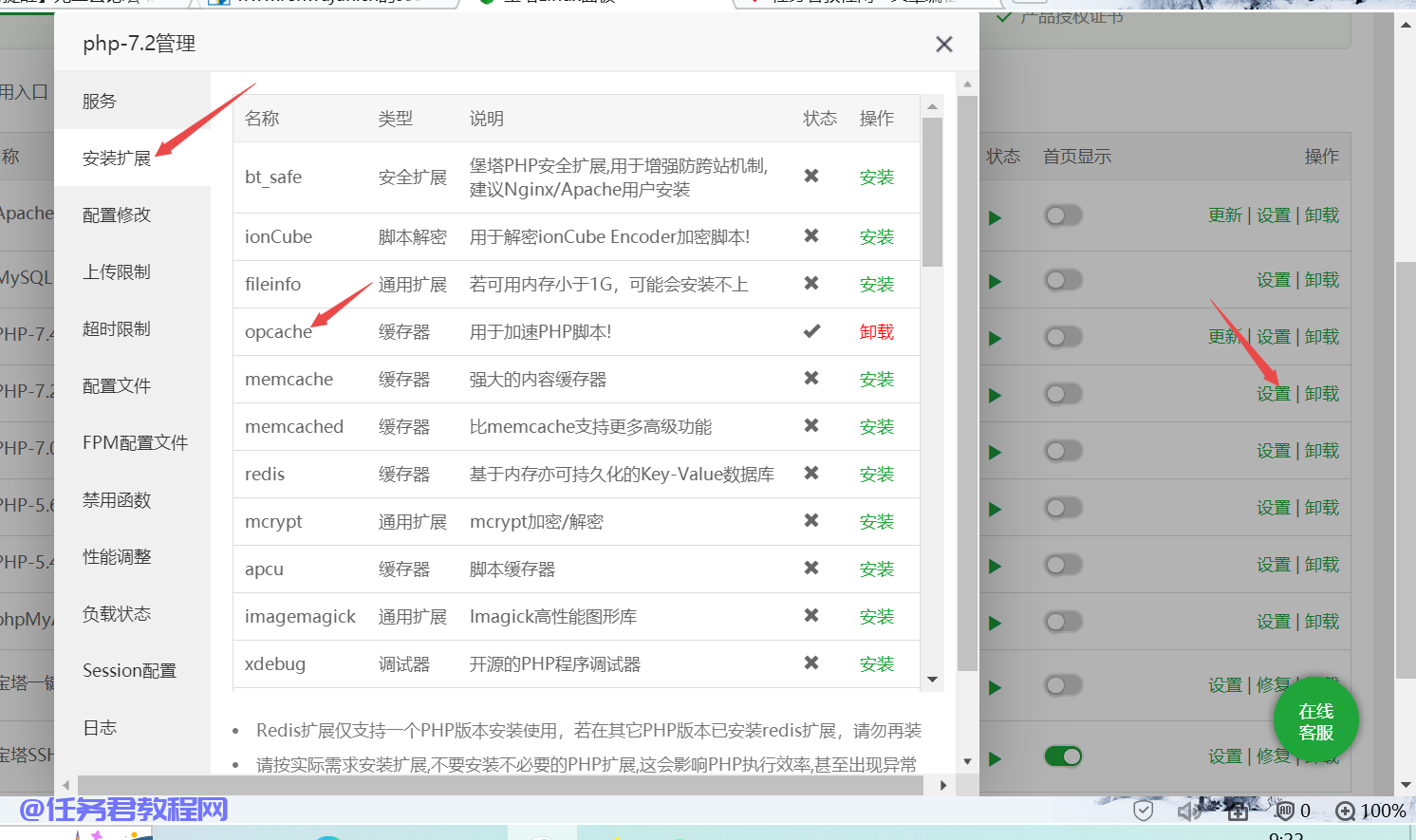Toggle homepage display switch for MySQL
The width and height of the screenshot is (1416, 840).
point(1063,280)
